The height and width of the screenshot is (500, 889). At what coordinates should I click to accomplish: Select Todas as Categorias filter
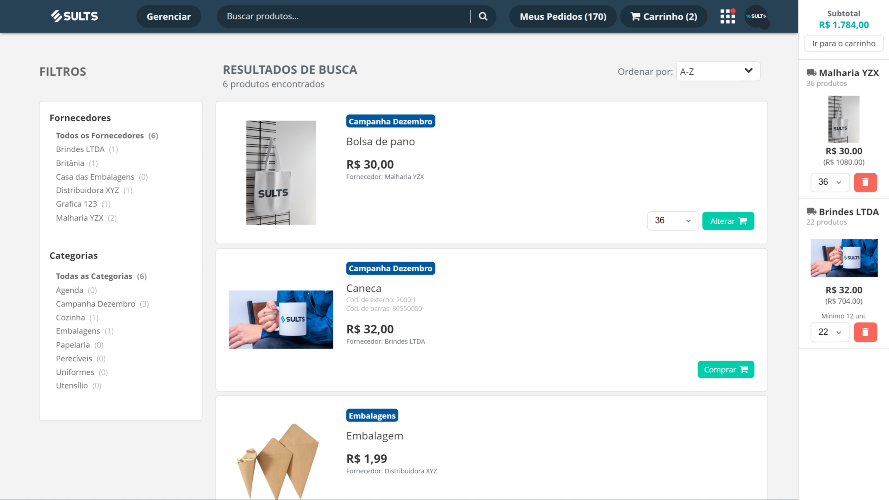pyautogui.click(x=101, y=276)
